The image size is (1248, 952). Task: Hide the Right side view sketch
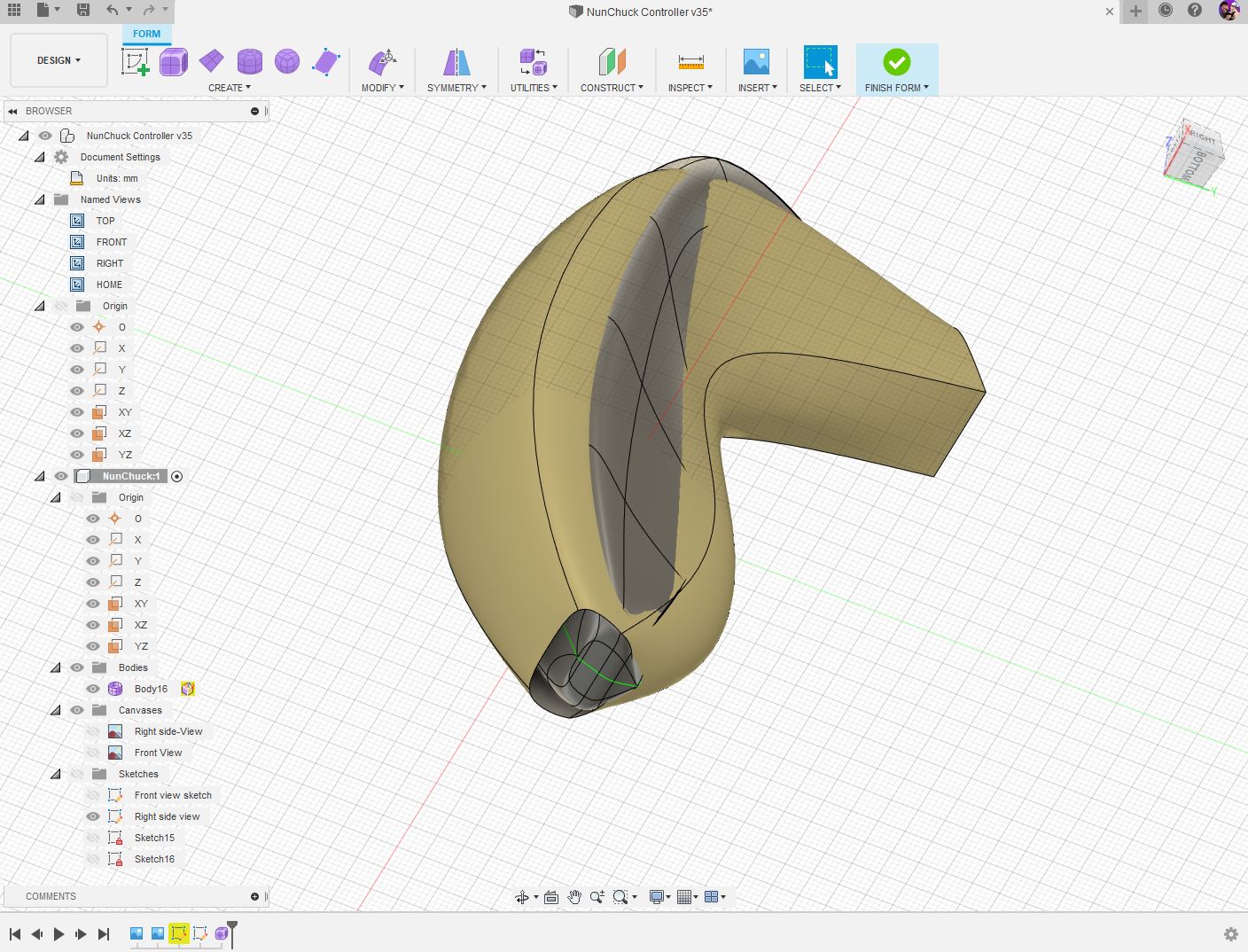click(93, 816)
